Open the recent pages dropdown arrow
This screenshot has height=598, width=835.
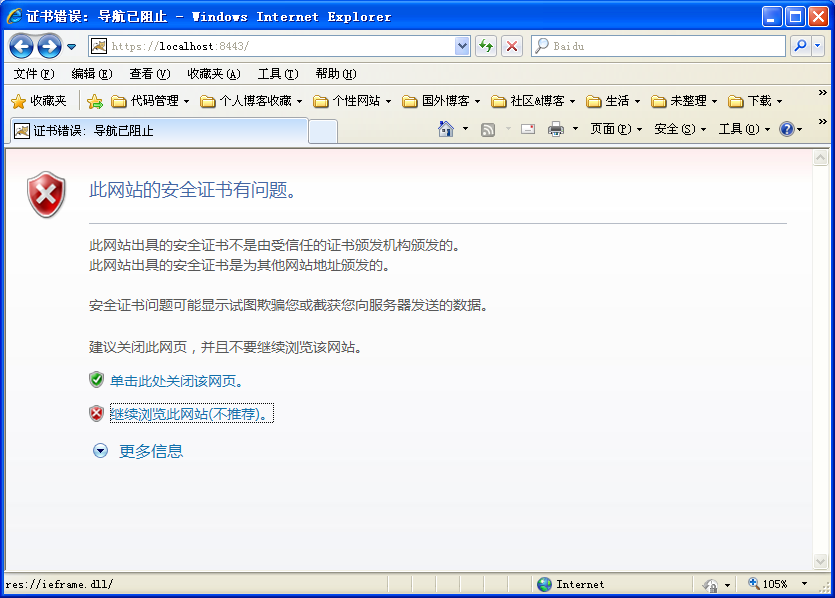click(71, 47)
